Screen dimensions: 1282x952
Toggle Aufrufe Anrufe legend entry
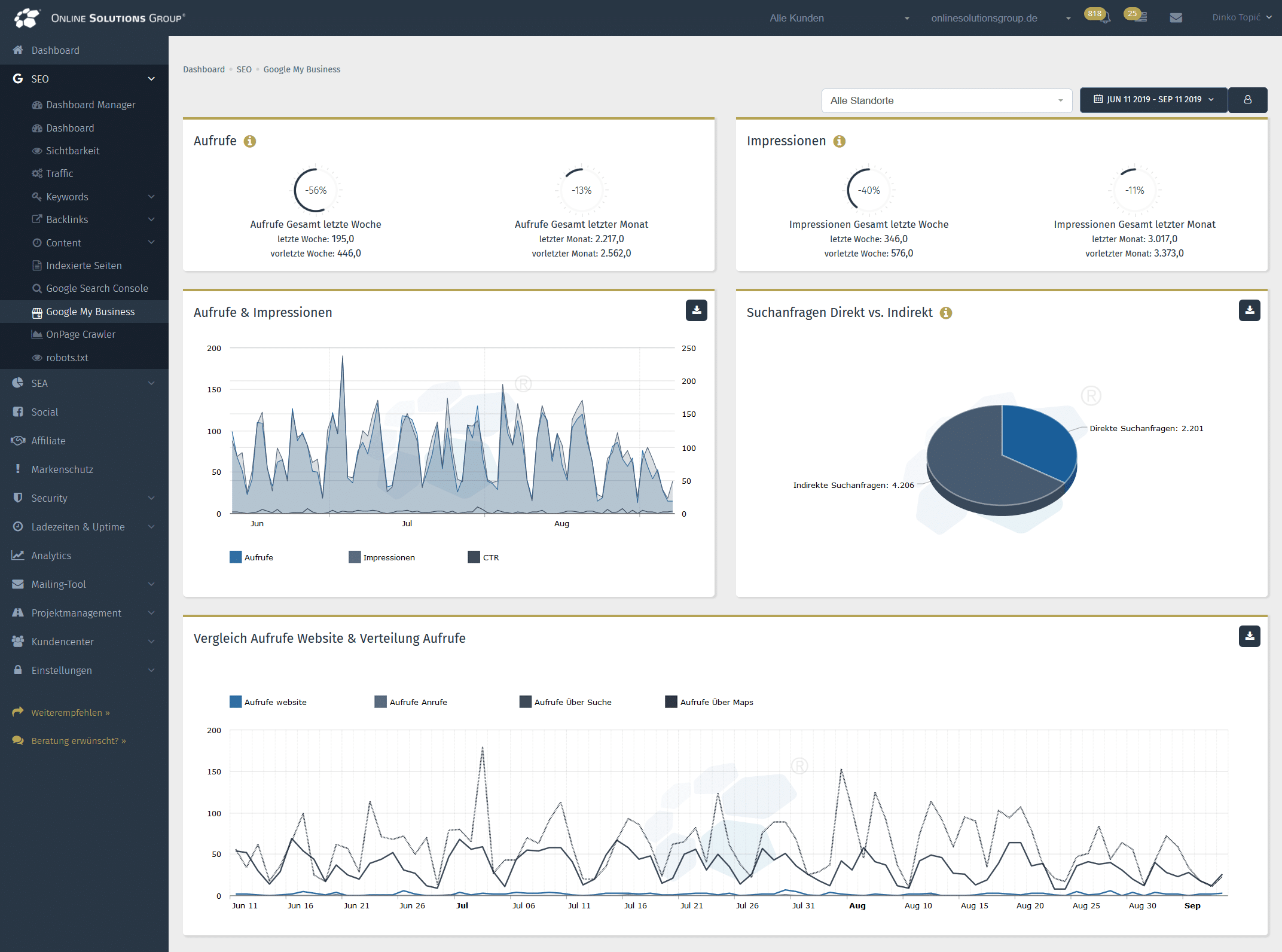click(411, 702)
